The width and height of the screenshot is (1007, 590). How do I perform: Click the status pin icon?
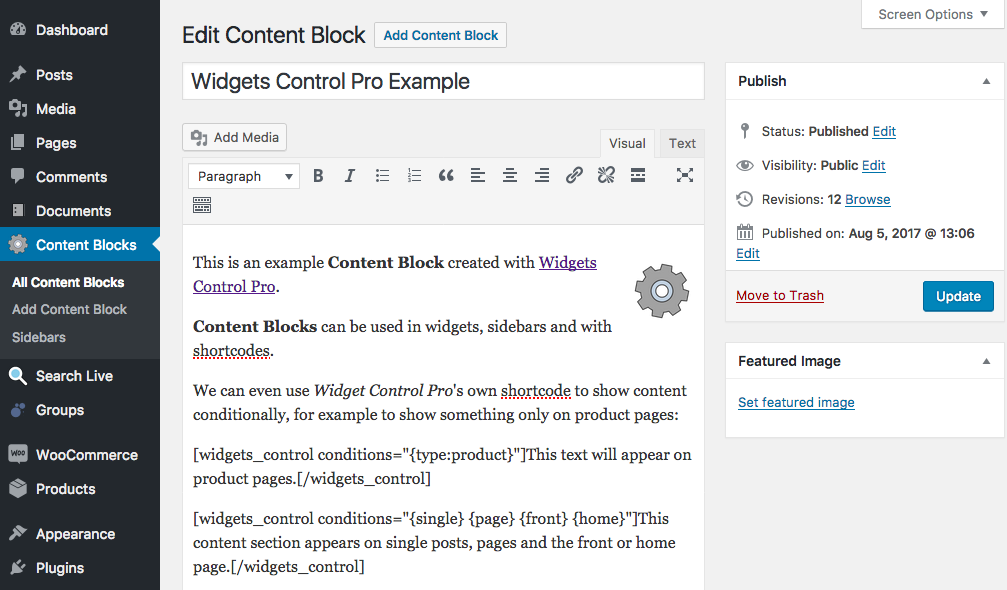[744, 131]
